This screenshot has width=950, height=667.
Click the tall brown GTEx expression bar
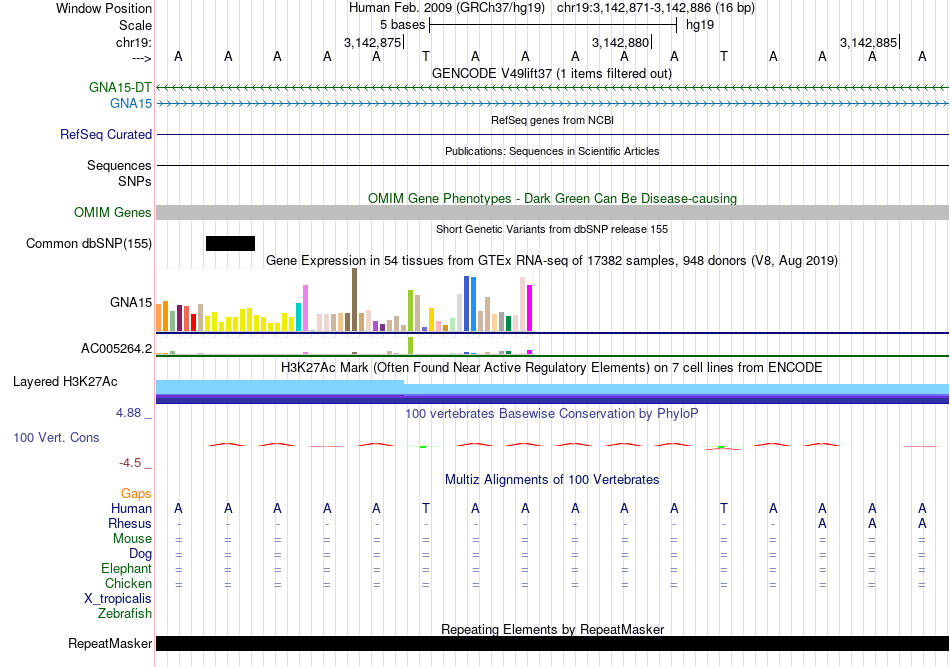pos(354,300)
